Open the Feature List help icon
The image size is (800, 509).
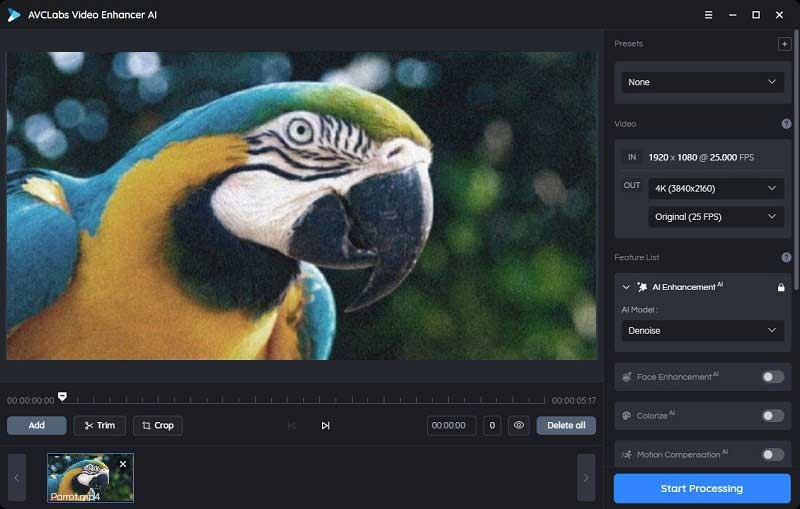point(786,258)
